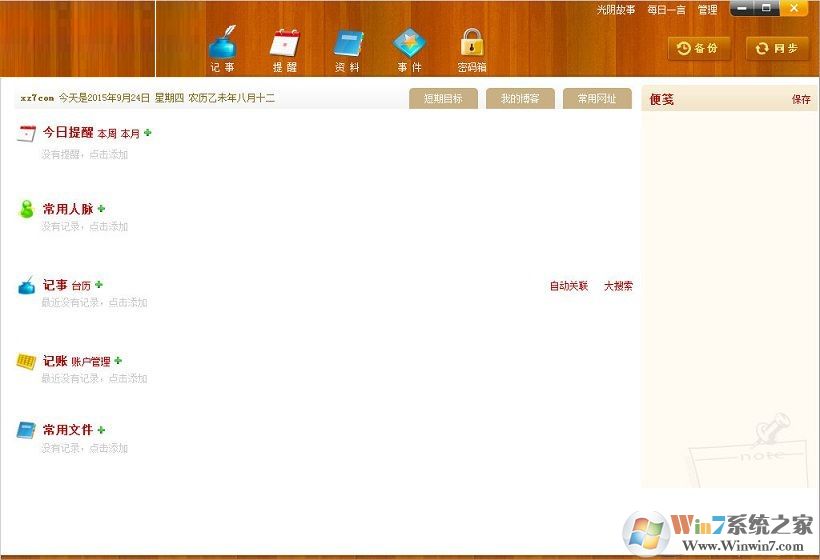The image size is (820, 560).
Task: Click 没有记录，点击添加 under 常用文件
Action: pyautogui.click(x=85, y=448)
